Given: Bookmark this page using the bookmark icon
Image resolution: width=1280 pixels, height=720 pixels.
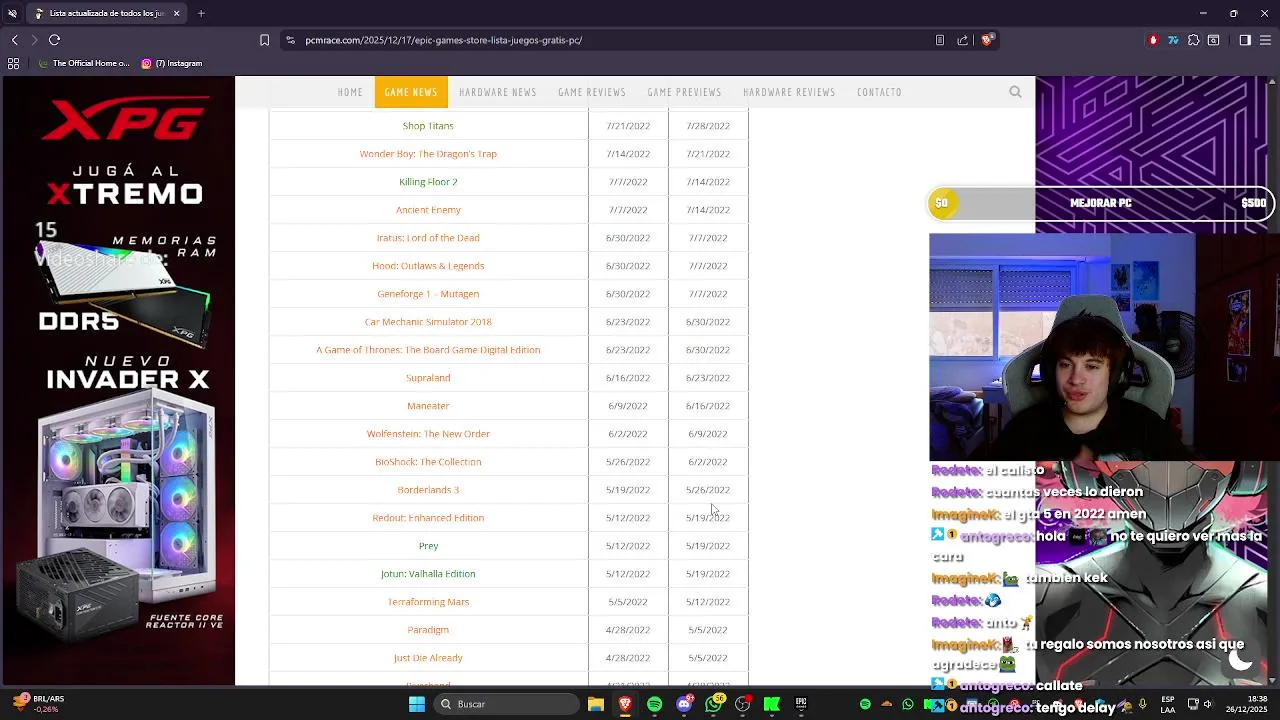Looking at the screenshot, I should [264, 40].
